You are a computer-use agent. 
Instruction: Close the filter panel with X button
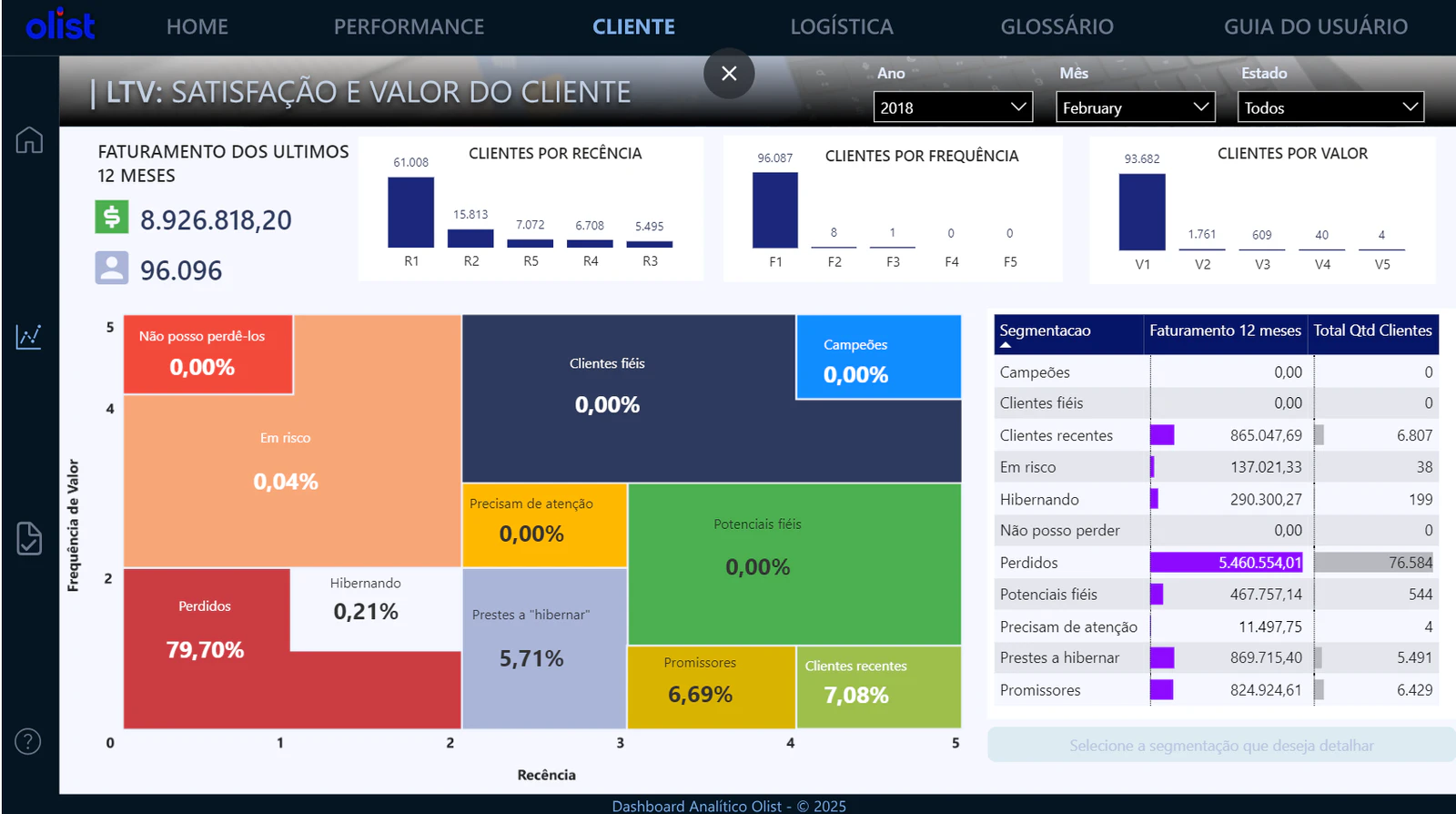pyautogui.click(x=729, y=73)
